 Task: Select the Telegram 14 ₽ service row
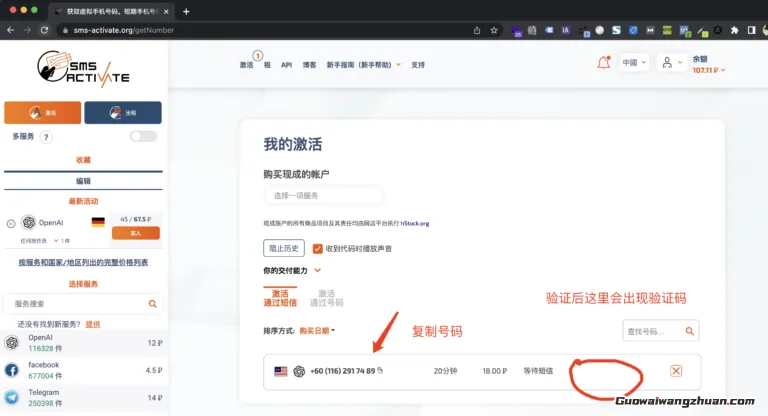click(84, 398)
